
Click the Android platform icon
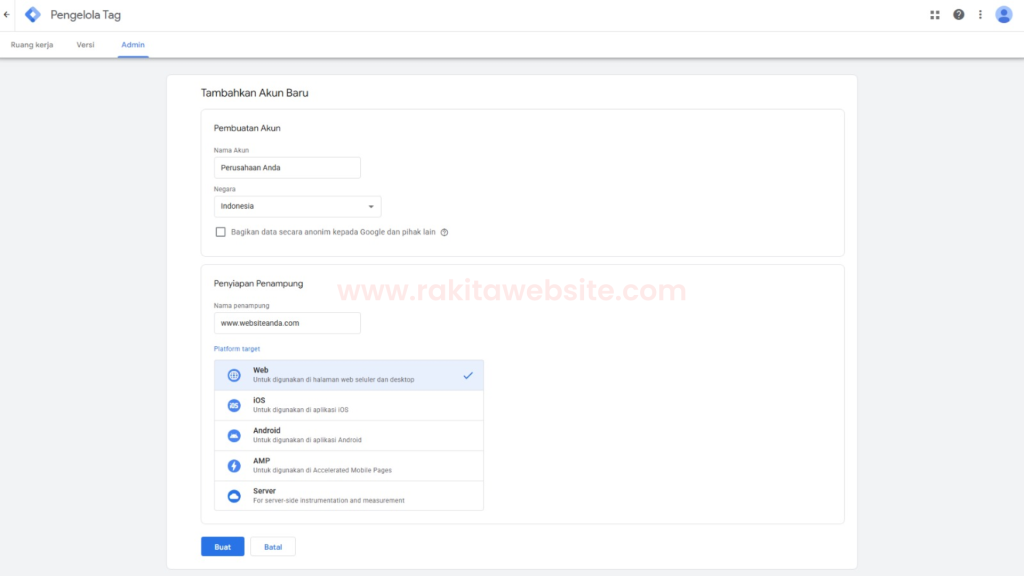[234, 436]
